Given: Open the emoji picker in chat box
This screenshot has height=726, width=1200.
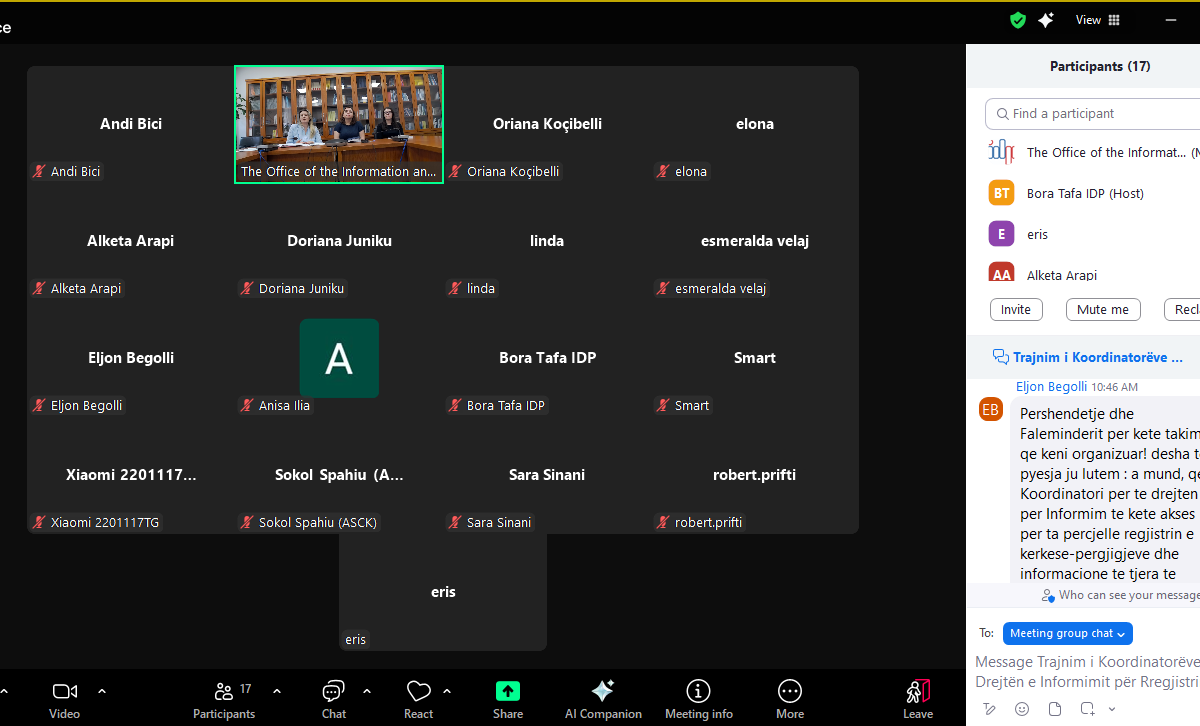Looking at the screenshot, I should pos(1022,709).
